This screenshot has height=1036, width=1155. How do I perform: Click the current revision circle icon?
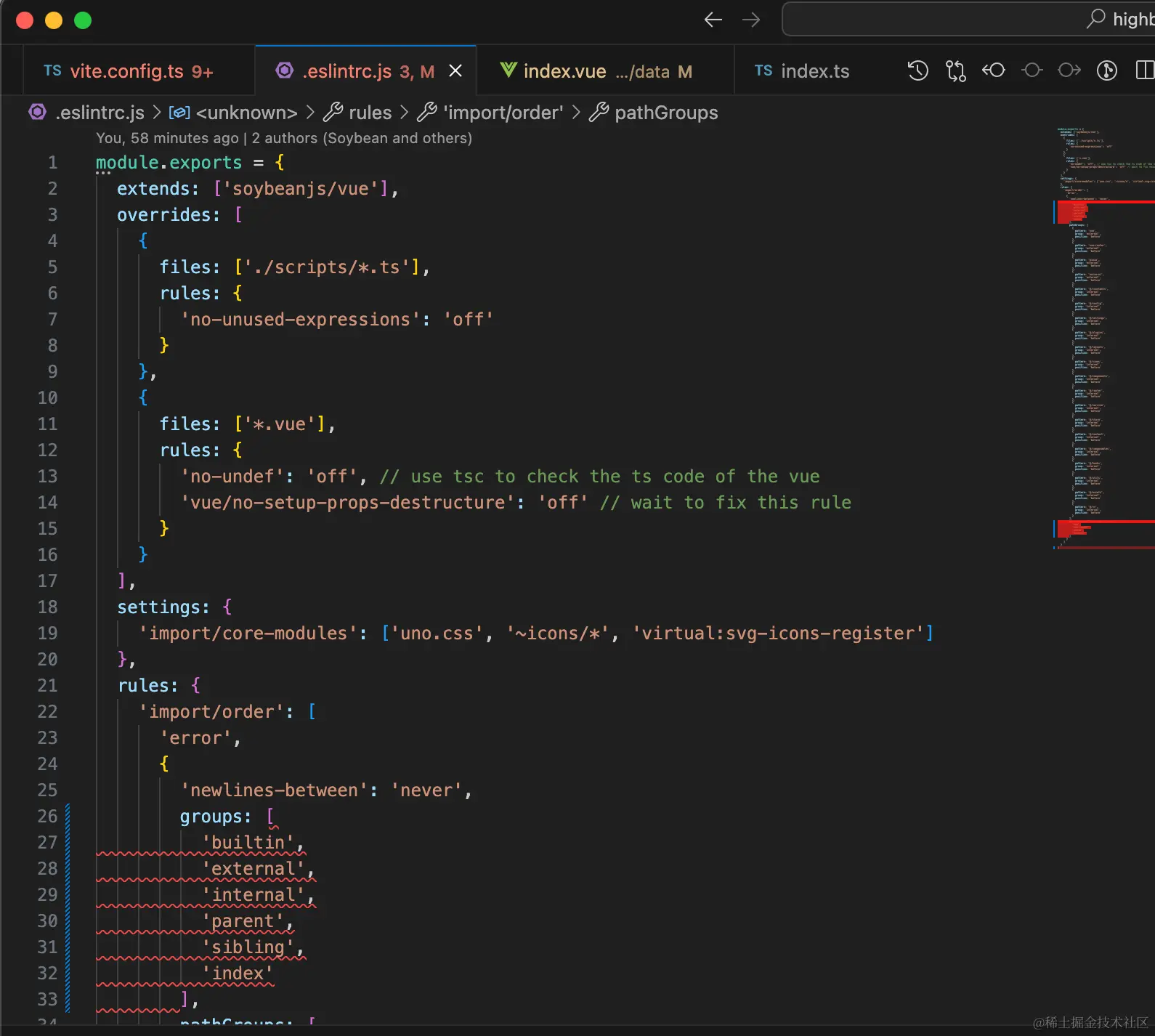tap(1032, 70)
